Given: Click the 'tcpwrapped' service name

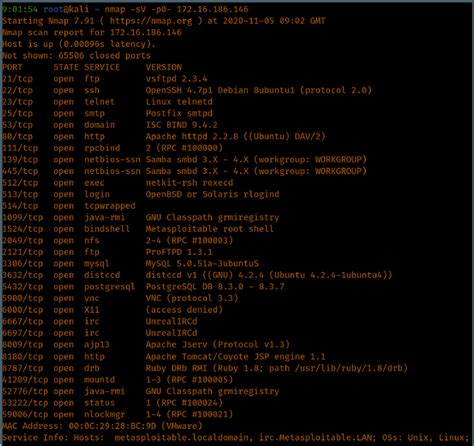Looking at the screenshot, I should click(x=110, y=206).
